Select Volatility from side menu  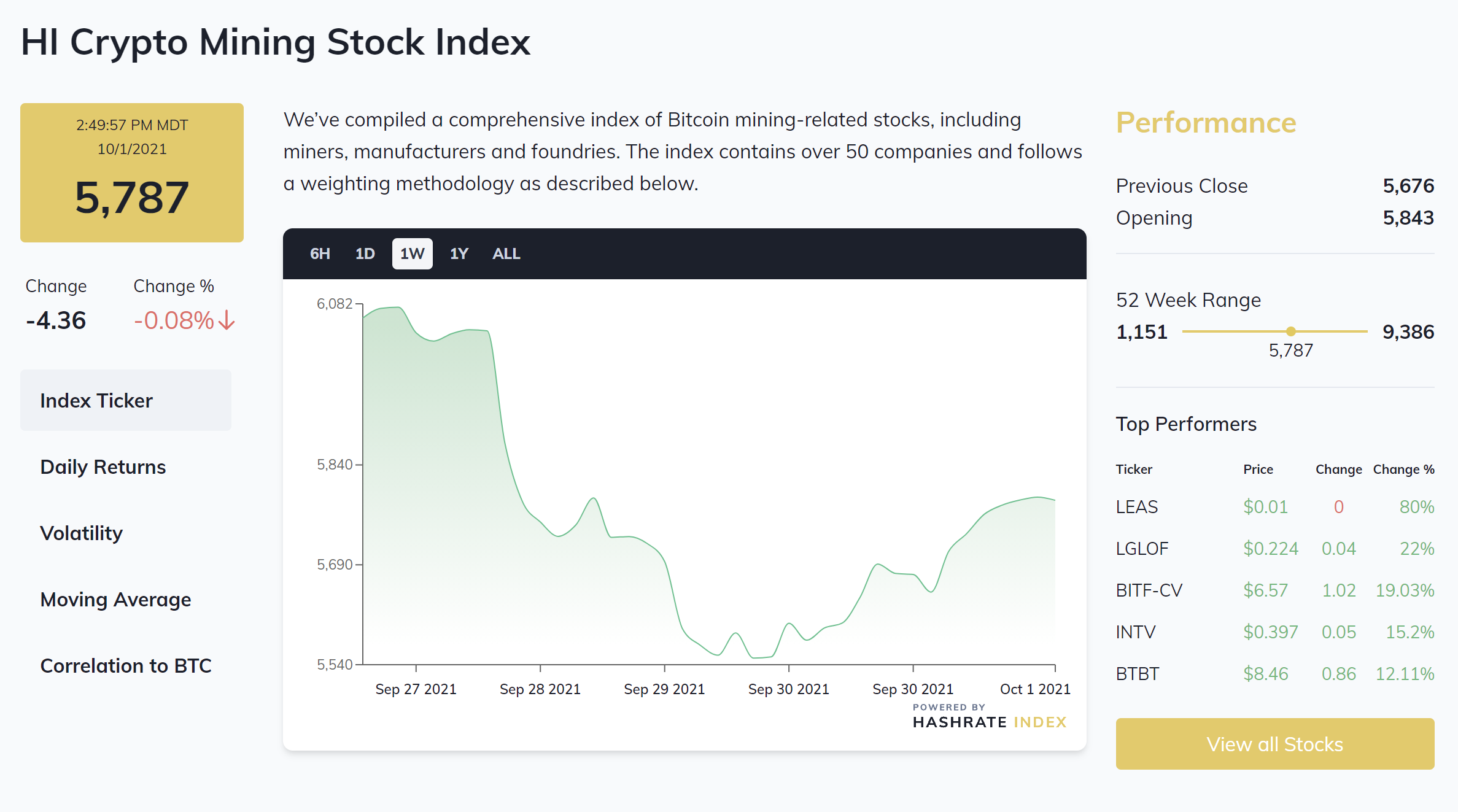pyautogui.click(x=81, y=533)
